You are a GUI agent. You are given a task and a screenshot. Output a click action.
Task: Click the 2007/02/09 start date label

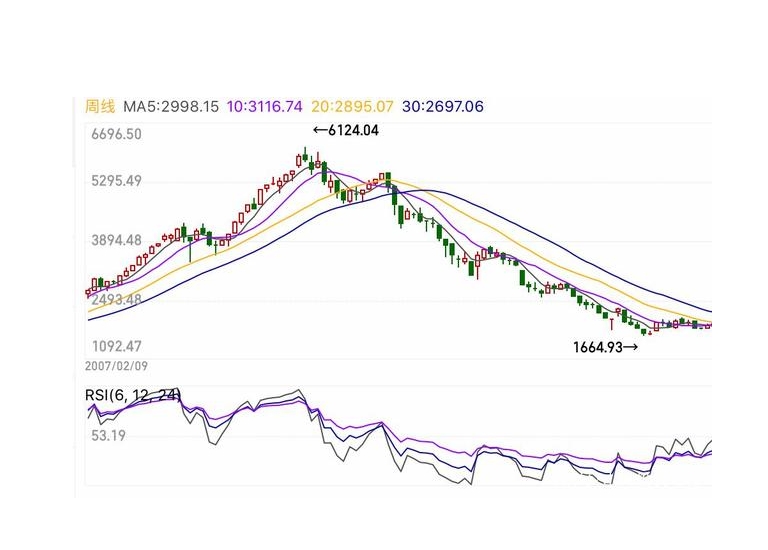coord(118,368)
